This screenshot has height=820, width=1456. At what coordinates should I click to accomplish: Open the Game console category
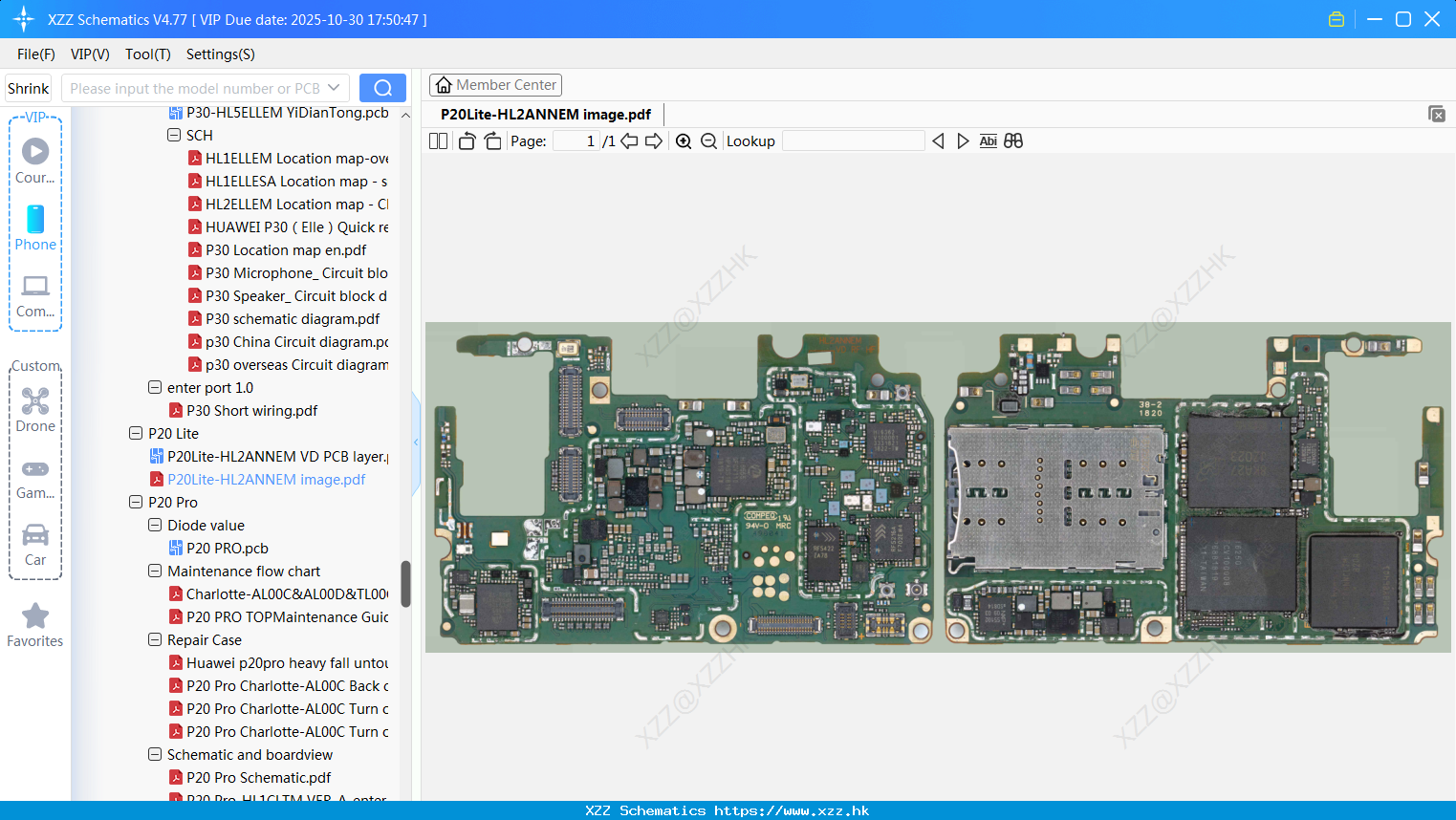(35, 478)
